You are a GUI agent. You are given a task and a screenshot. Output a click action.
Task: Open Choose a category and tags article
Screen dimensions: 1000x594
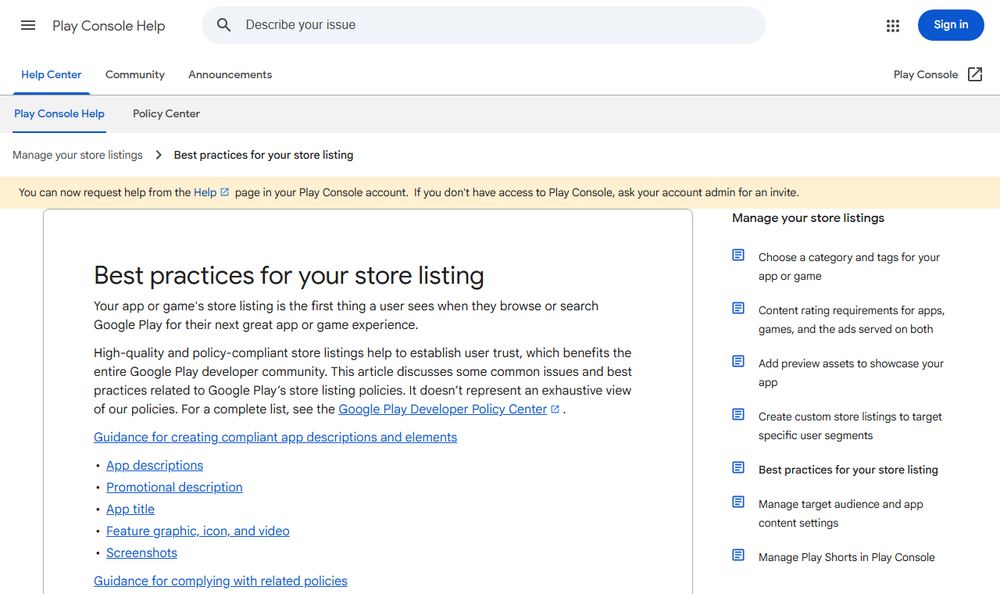click(849, 267)
